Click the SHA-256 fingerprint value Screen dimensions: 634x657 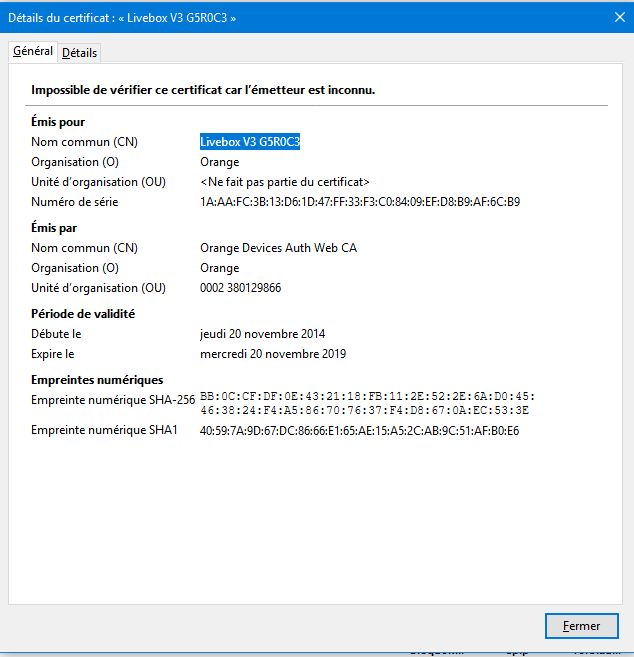367,403
